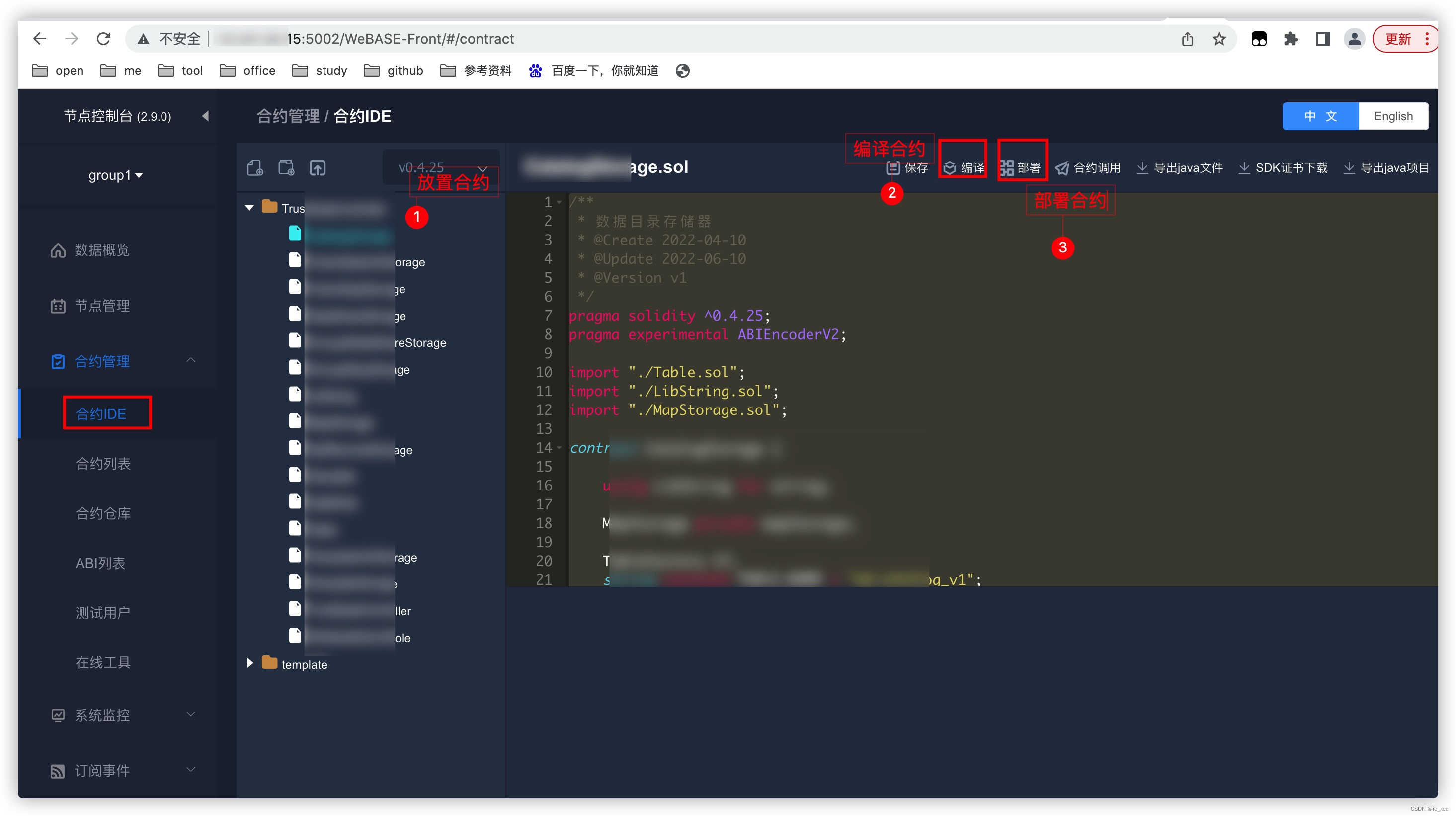Switch language to English
1456x816 pixels.
(1393, 116)
